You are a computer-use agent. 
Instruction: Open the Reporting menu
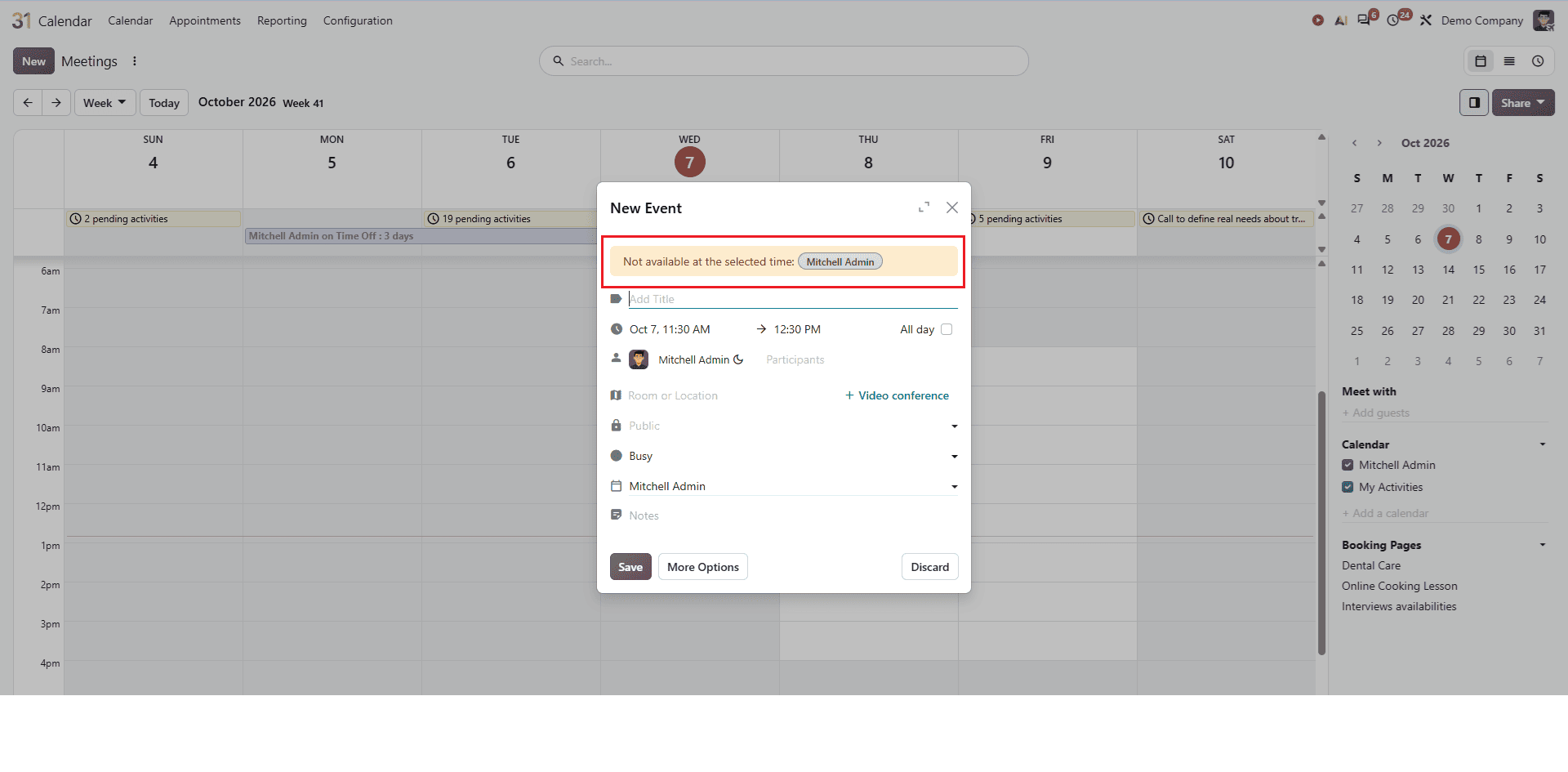282,20
